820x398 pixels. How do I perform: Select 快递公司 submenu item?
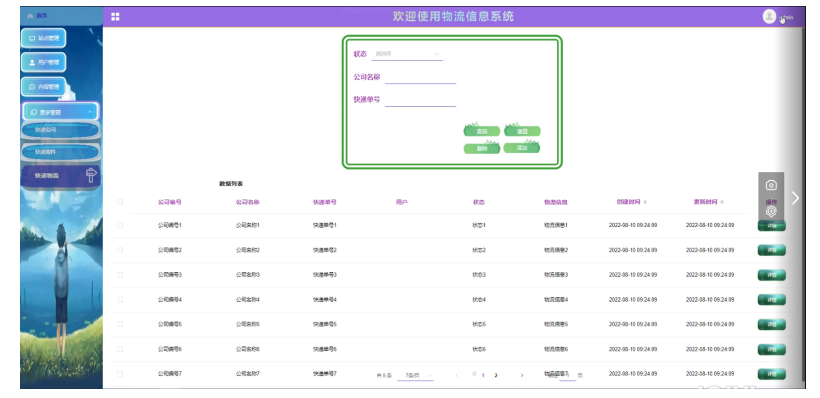pos(60,130)
